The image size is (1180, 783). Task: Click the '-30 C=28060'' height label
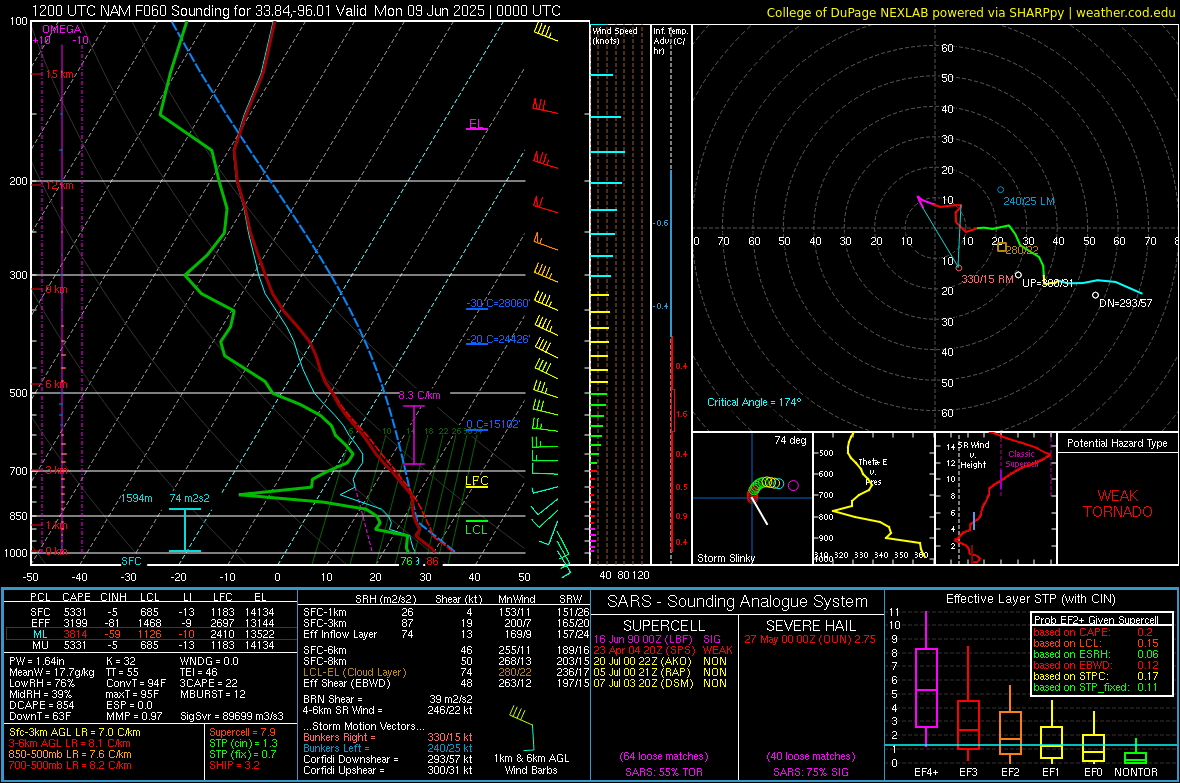498,303
